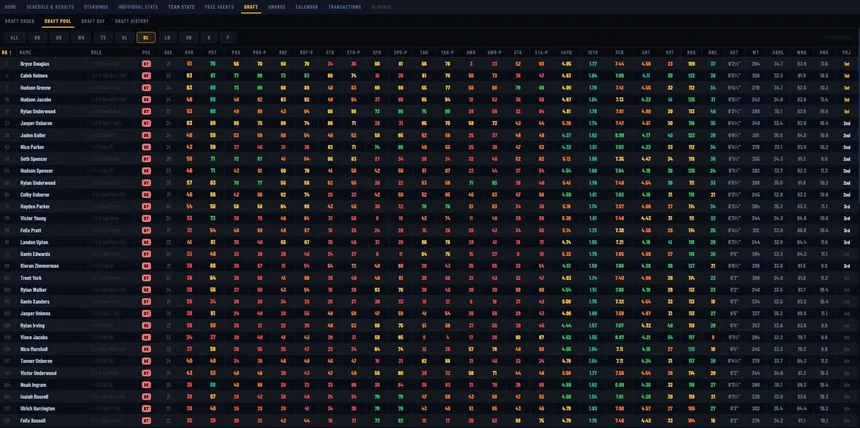Open Schedule & Results tab
This screenshot has width=860, height=428.
(50, 7)
